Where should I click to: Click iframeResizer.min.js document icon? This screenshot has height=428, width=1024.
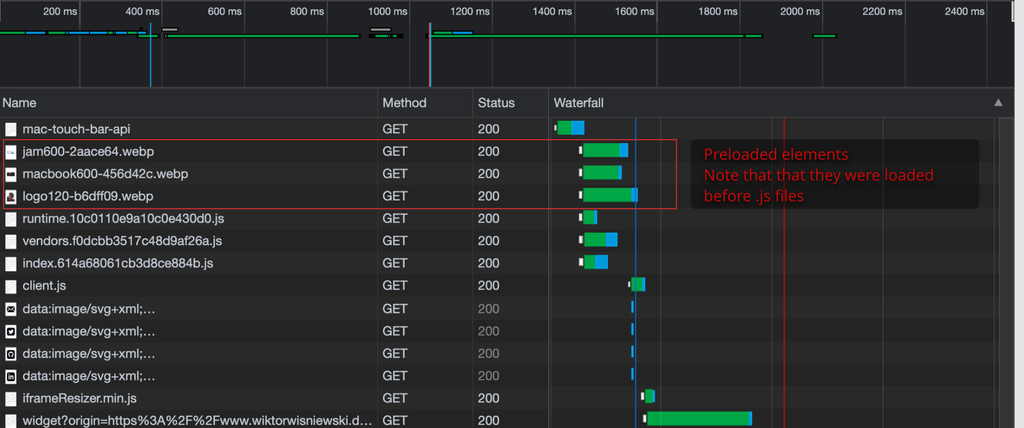10,398
